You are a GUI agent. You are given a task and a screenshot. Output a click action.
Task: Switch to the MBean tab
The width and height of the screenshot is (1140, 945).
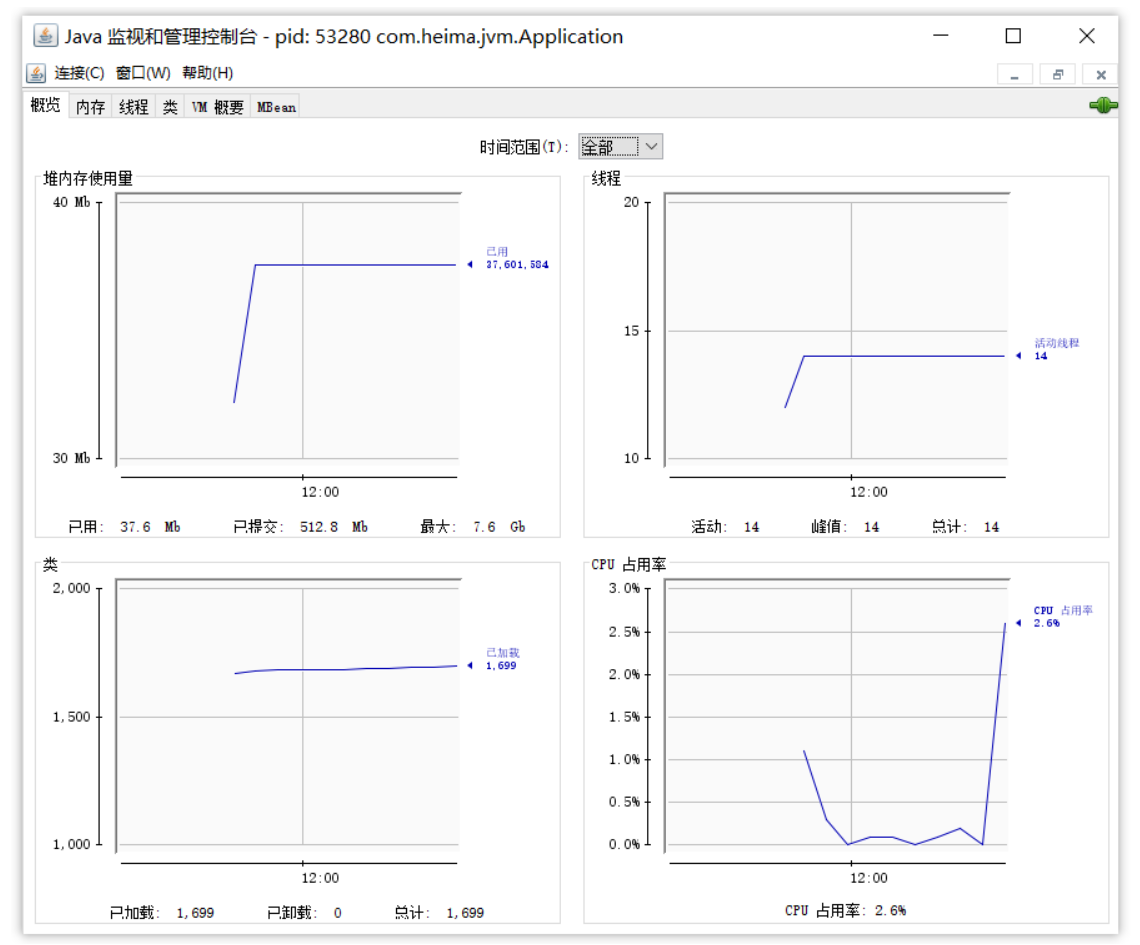[276, 107]
